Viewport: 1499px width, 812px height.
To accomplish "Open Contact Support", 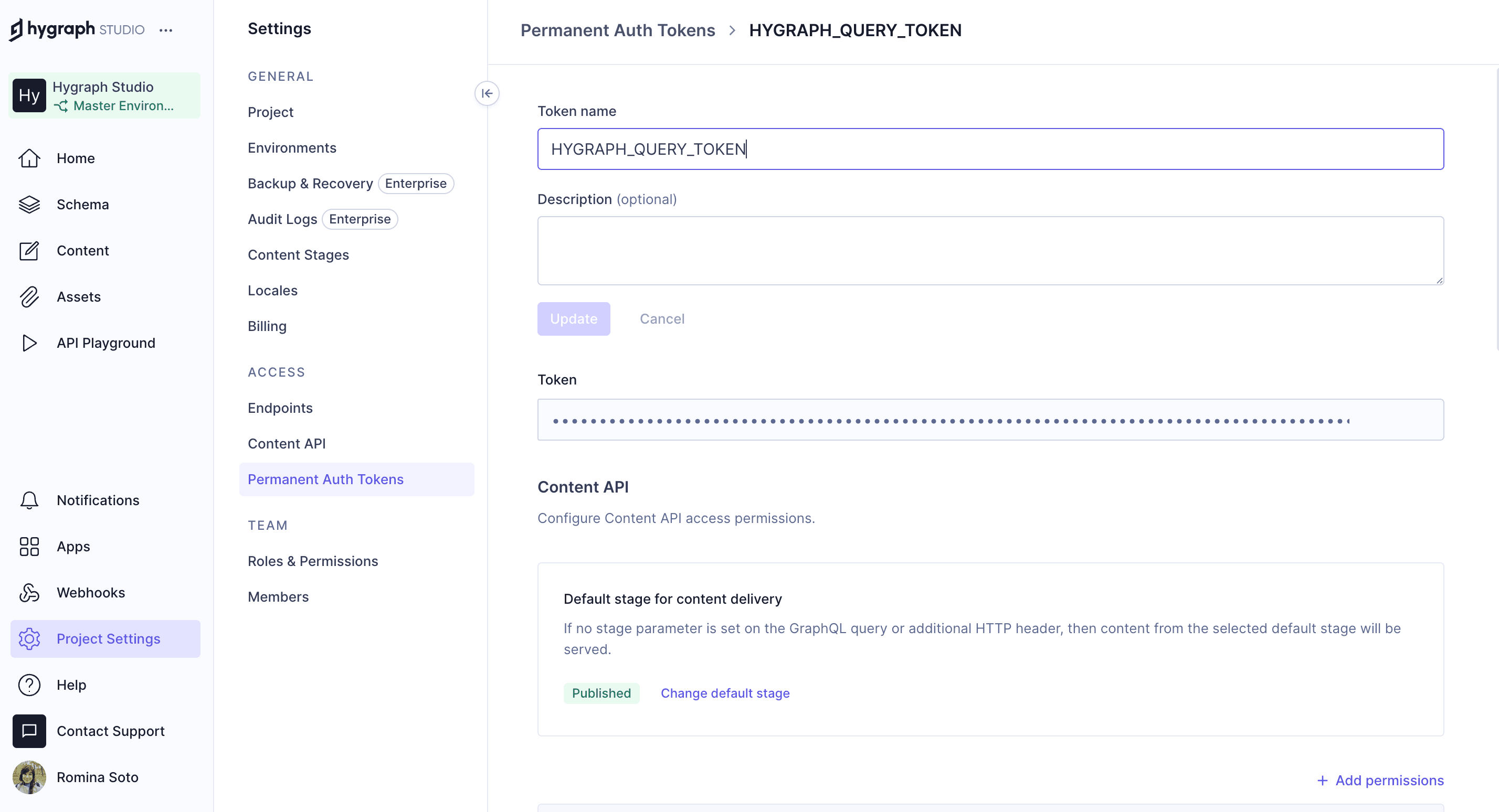I will tap(111, 731).
